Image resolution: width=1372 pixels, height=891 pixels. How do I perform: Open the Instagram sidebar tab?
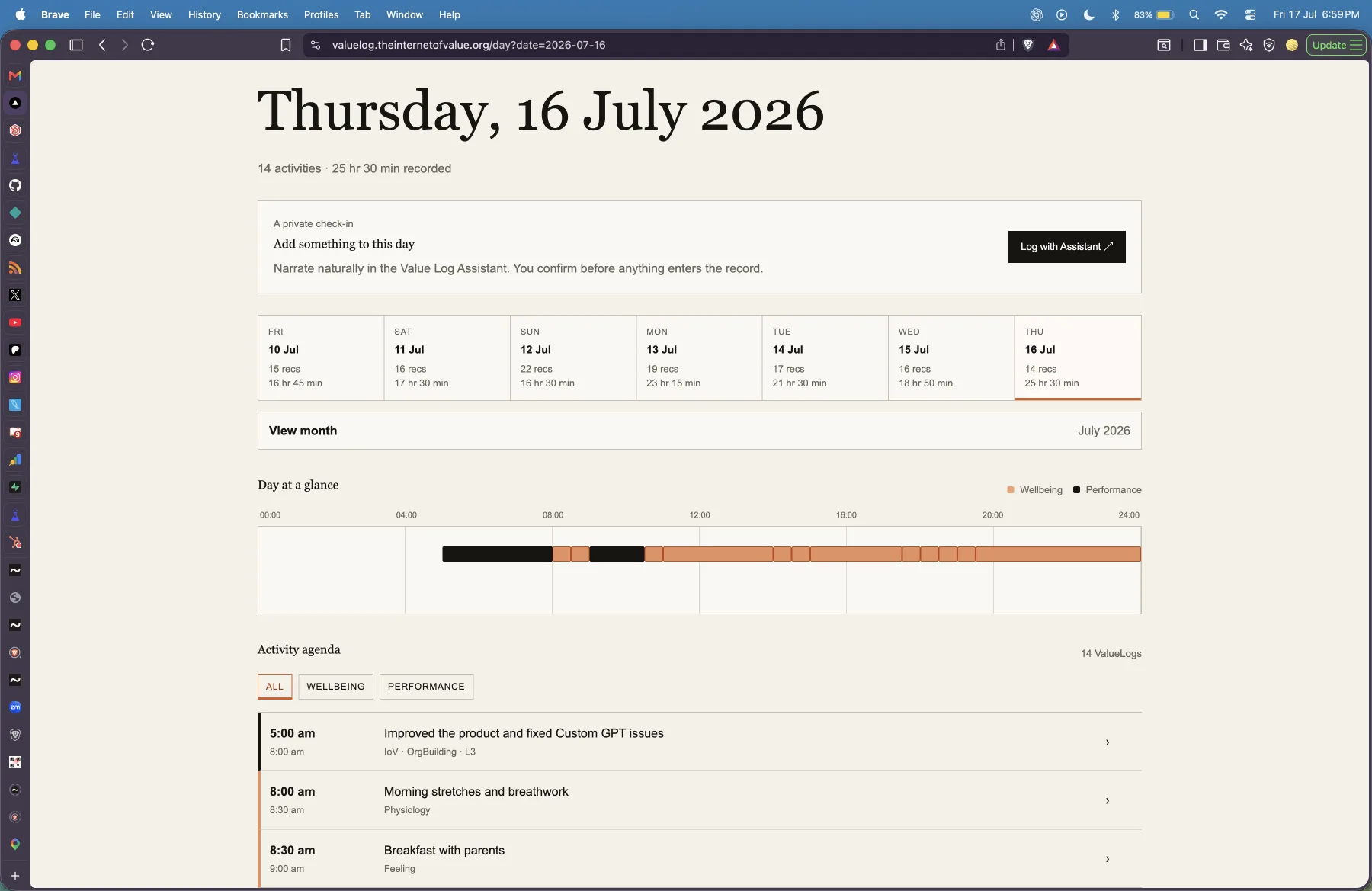(x=15, y=377)
